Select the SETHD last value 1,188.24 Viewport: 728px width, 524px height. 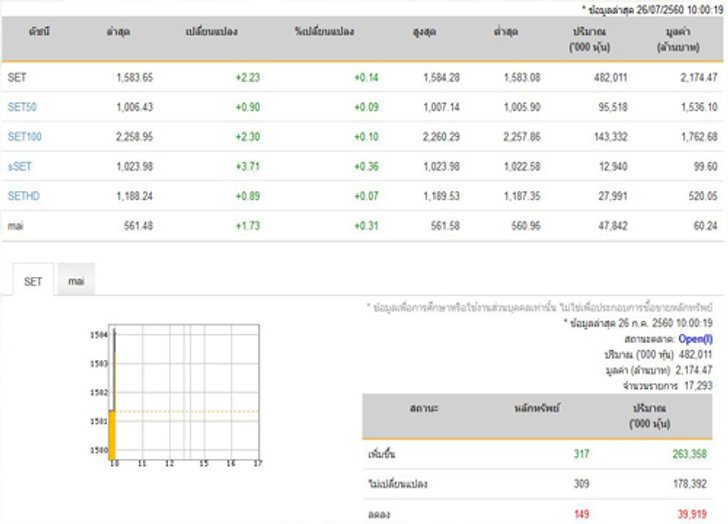click(x=135, y=196)
